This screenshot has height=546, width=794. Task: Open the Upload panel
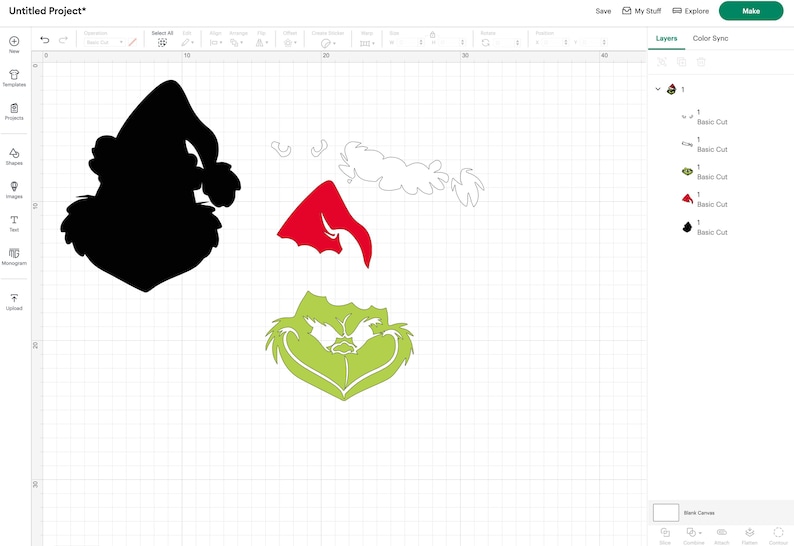[14, 302]
